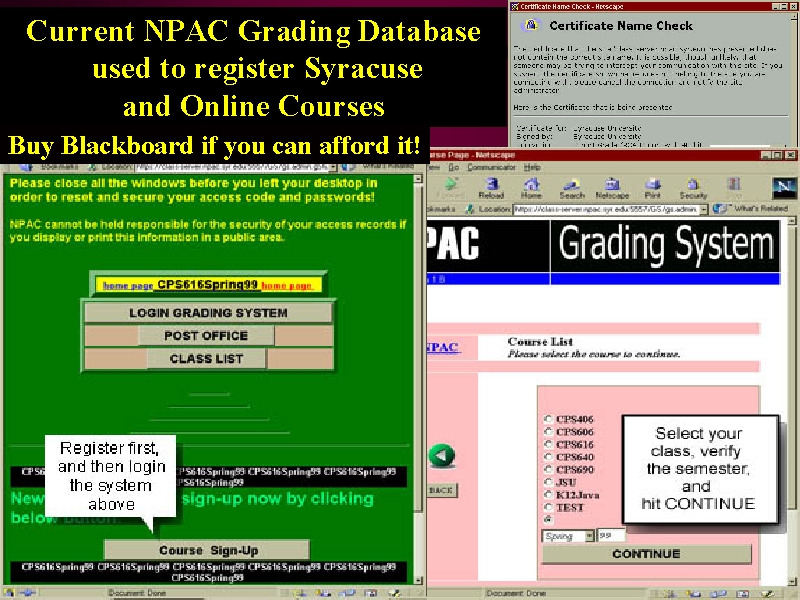This screenshot has width=800, height=600.
Task: Click the CLASS LIST button
Action: click(x=206, y=359)
